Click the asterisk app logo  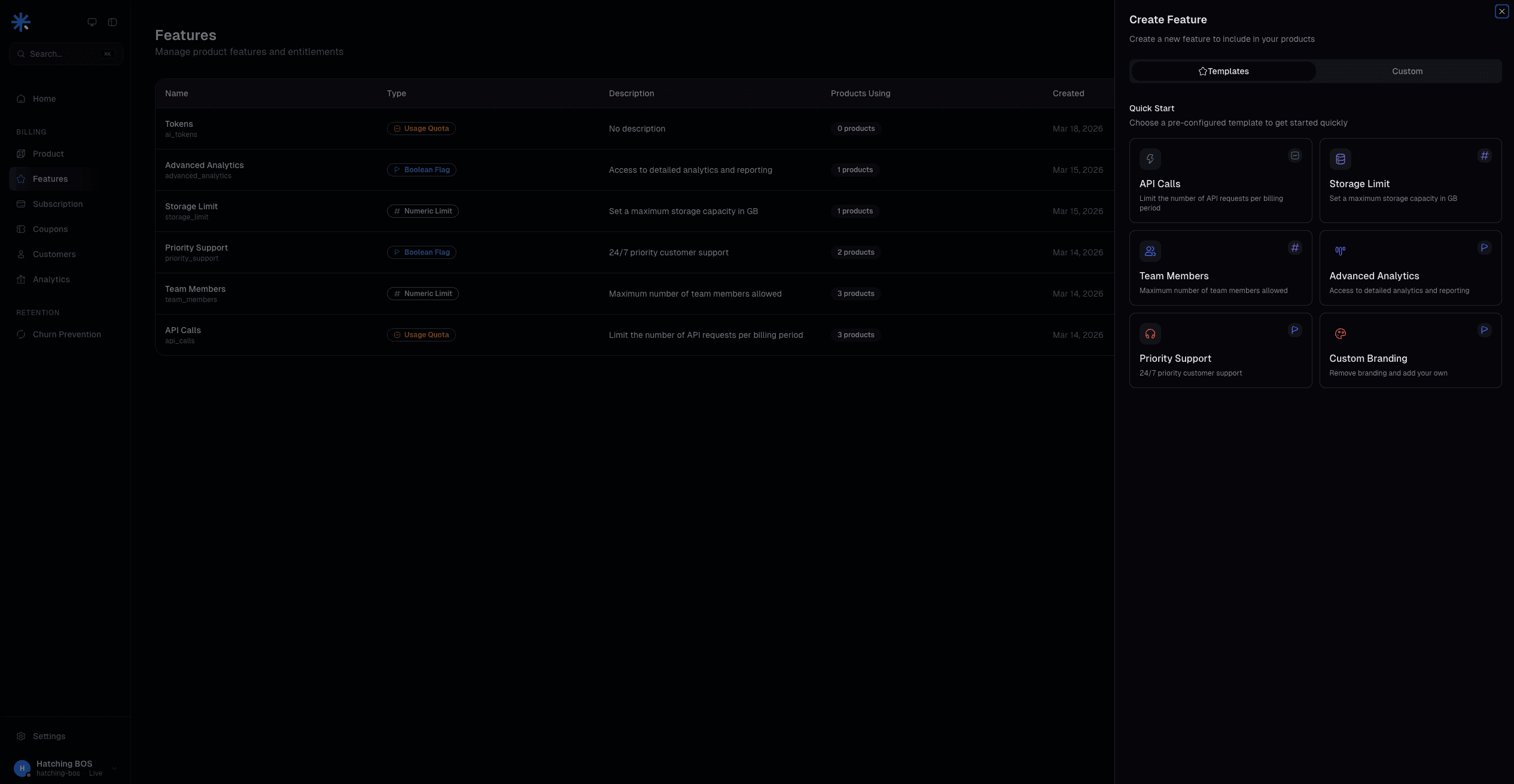click(21, 22)
